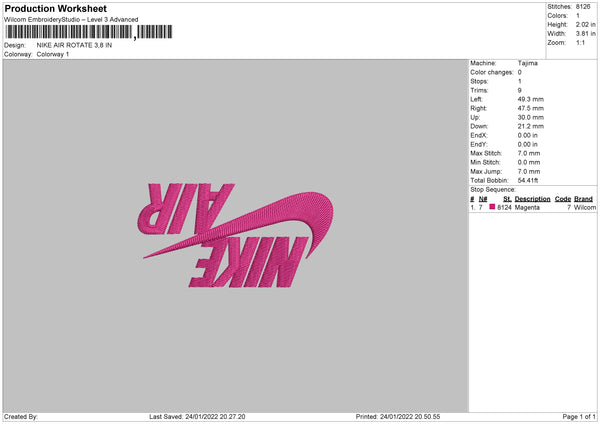Click the 'Brand' column header
This screenshot has height=424, width=600.
tap(584, 199)
